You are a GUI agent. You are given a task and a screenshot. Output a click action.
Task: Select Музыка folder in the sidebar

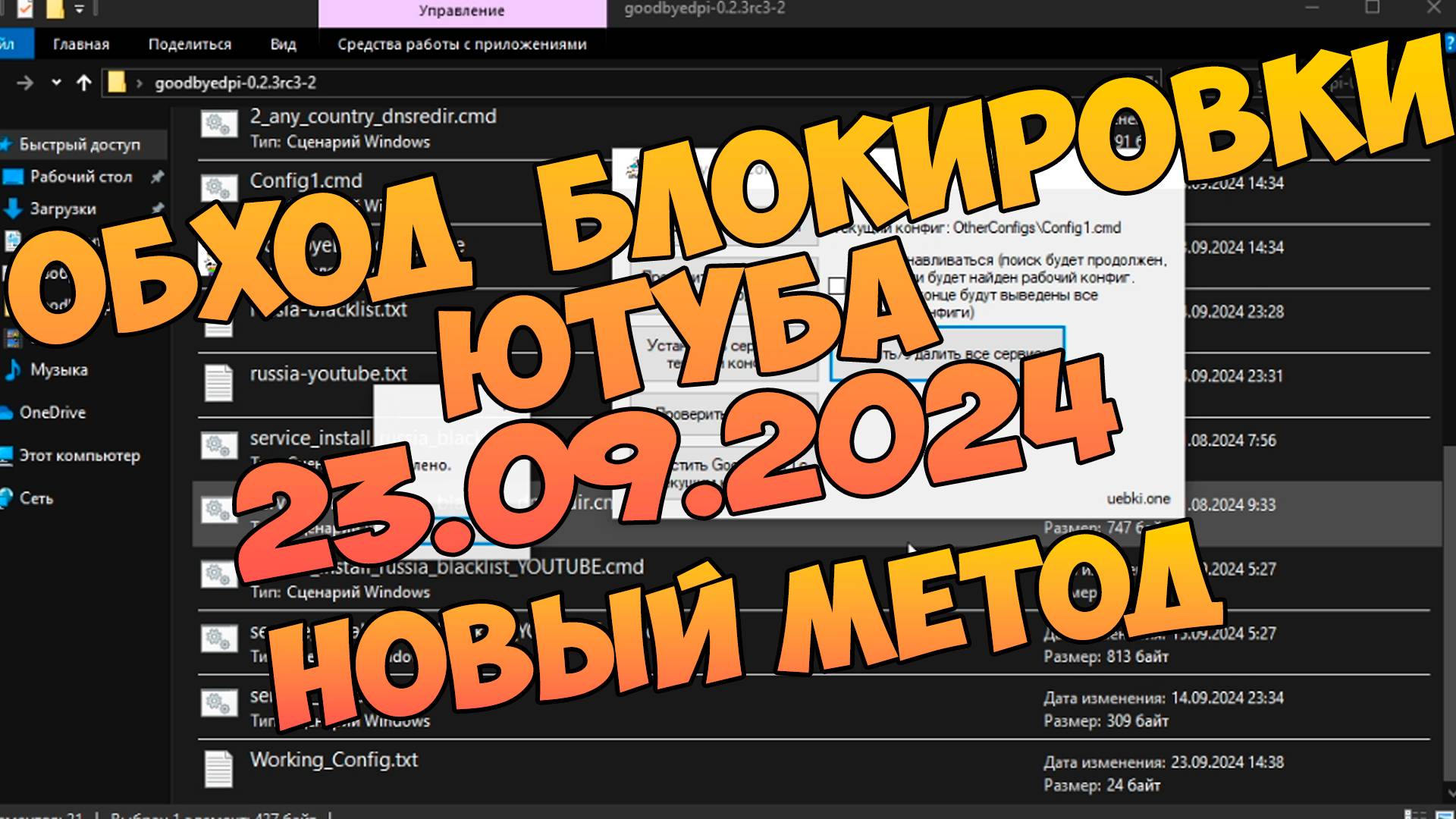pyautogui.click(x=58, y=370)
